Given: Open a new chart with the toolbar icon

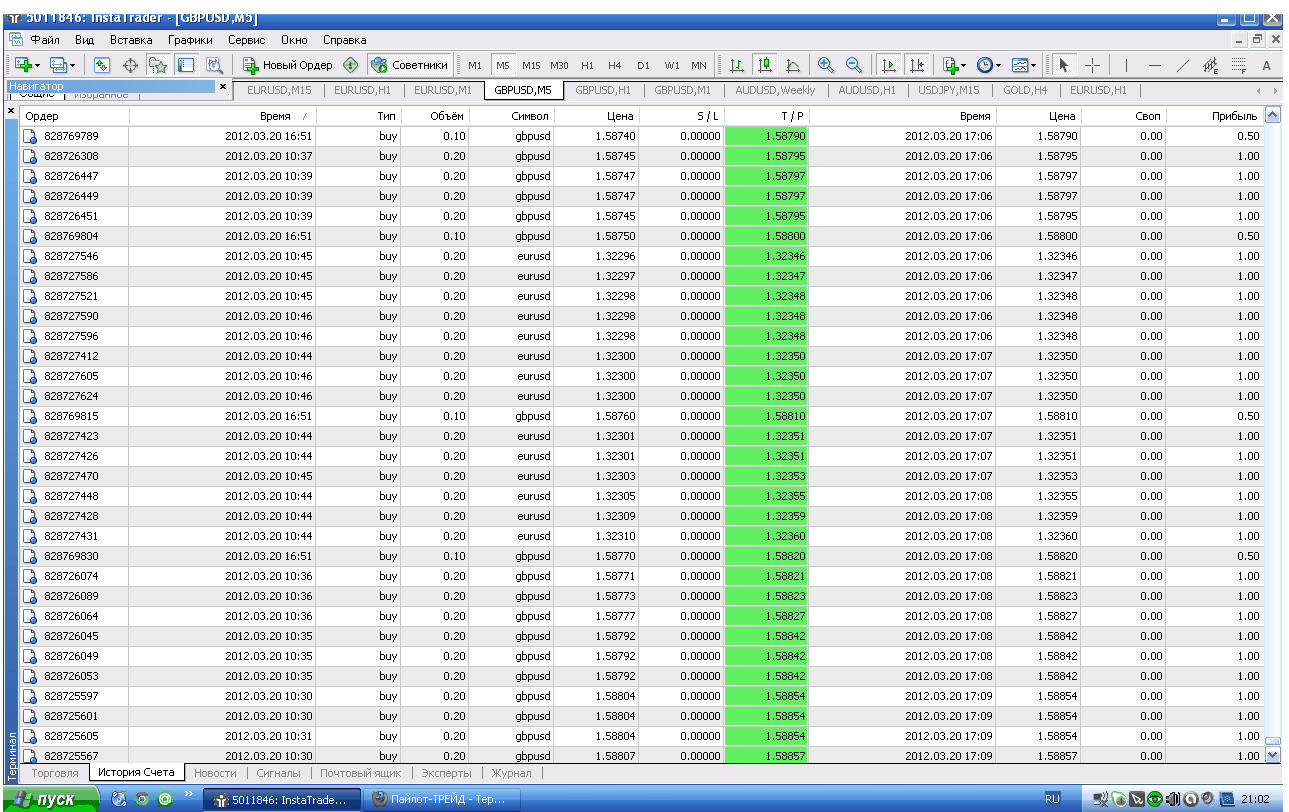Looking at the screenshot, I should [21, 64].
